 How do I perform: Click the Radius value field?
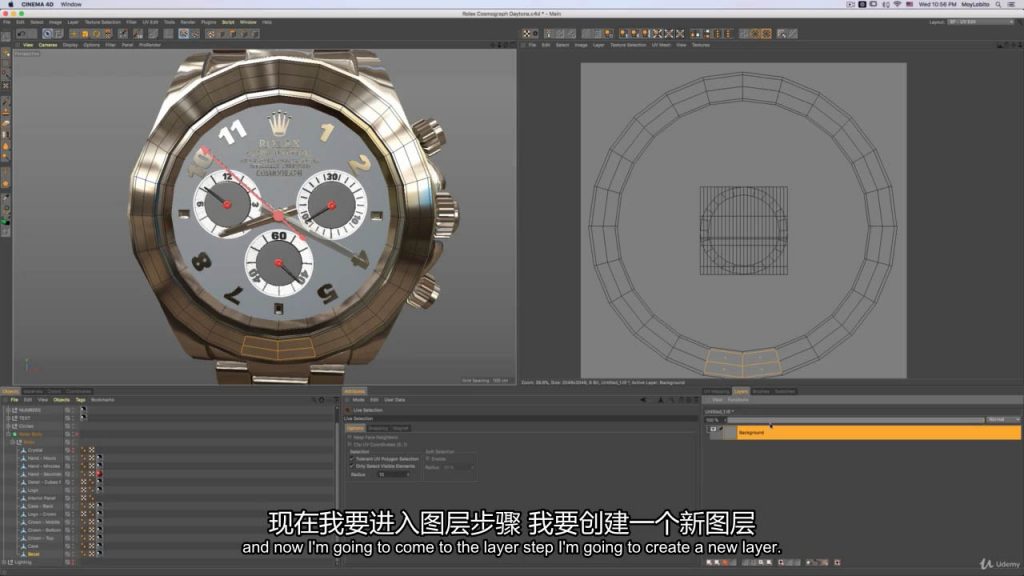(x=393, y=475)
